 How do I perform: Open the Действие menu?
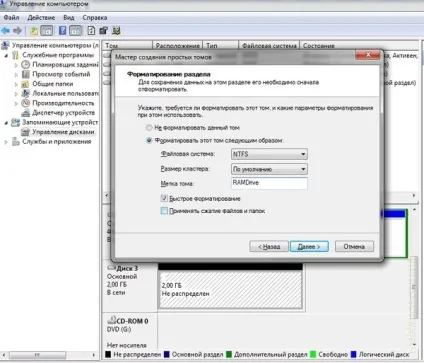pyautogui.click(x=41, y=17)
